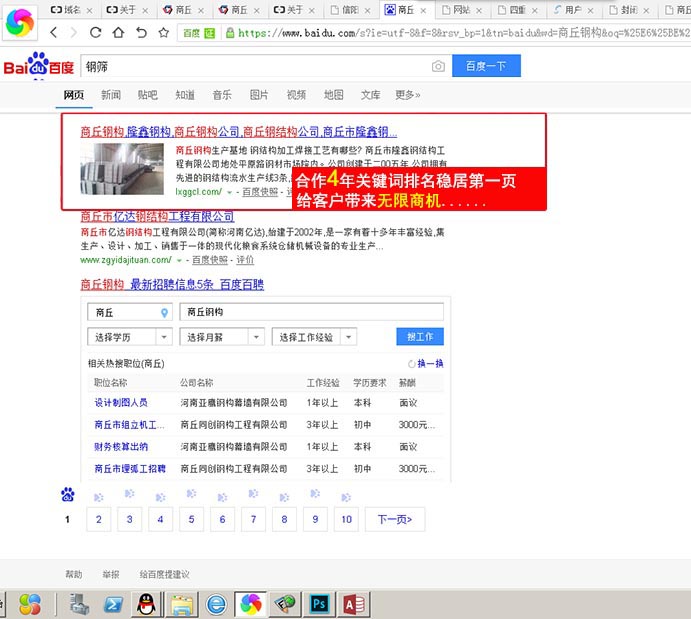Bookmark the page with the star icon
Viewport: 691px width, 619px height.
[164, 32]
